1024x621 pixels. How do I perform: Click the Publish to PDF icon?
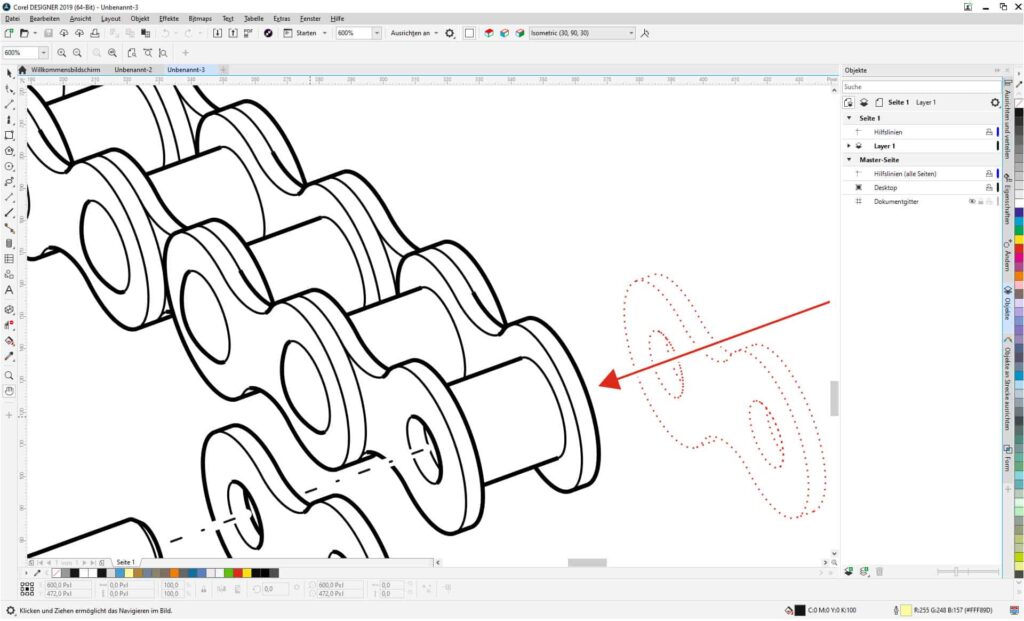(x=249, y=33)
